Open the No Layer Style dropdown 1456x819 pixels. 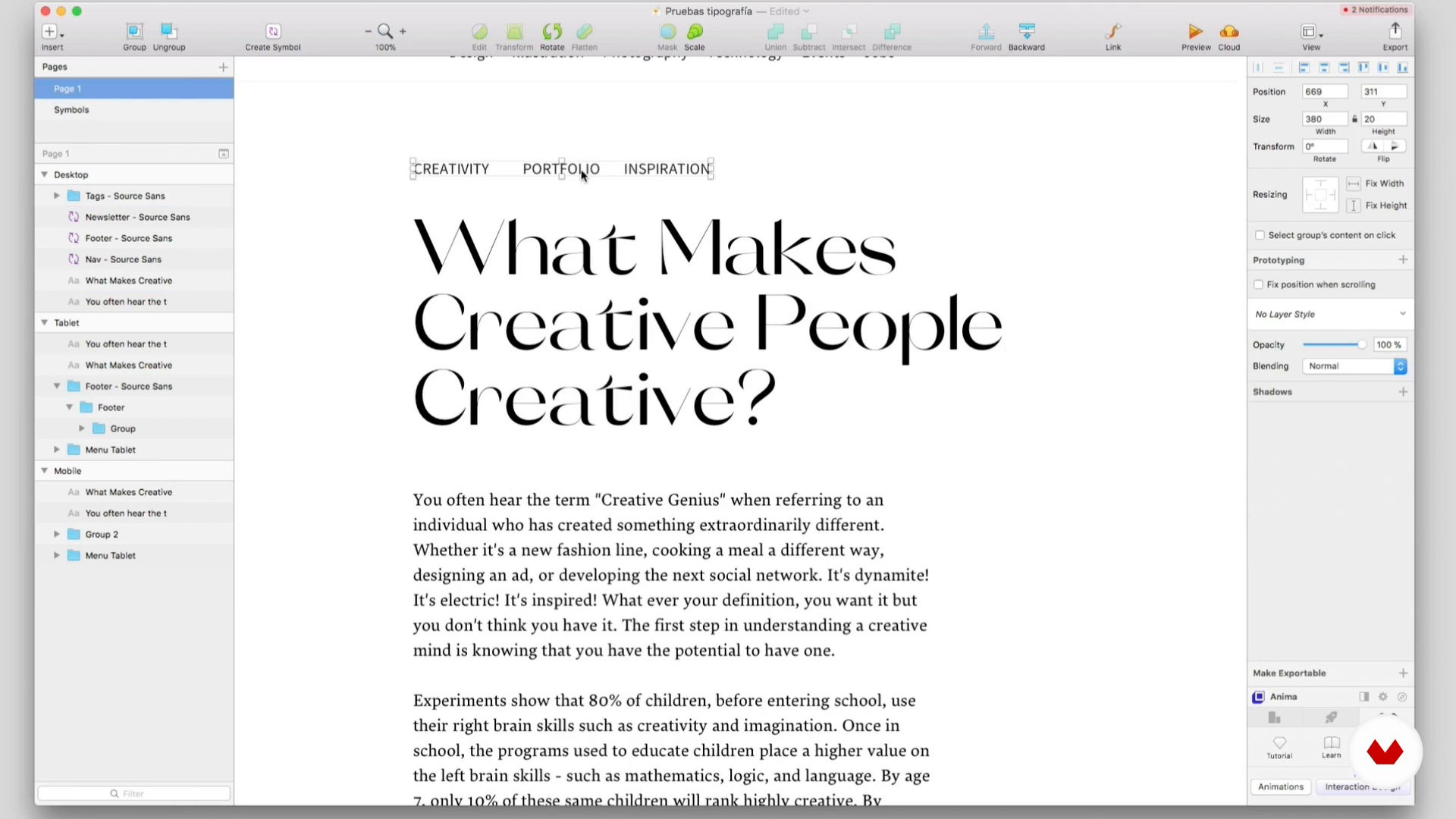(x=1331, y=314)
